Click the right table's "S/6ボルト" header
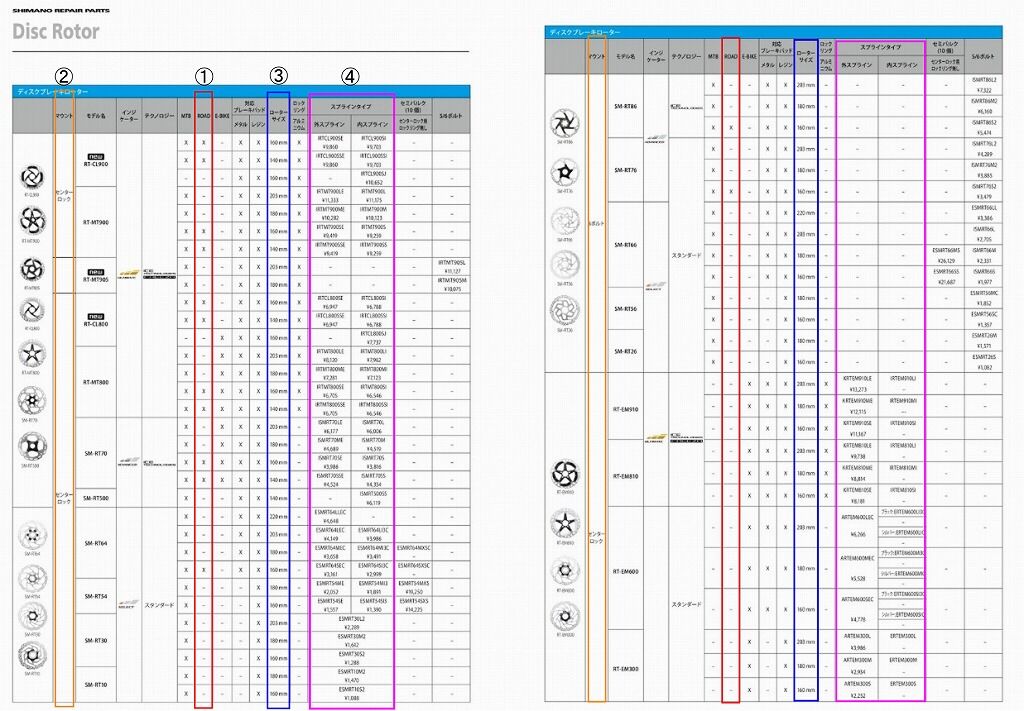 (984, 56)
